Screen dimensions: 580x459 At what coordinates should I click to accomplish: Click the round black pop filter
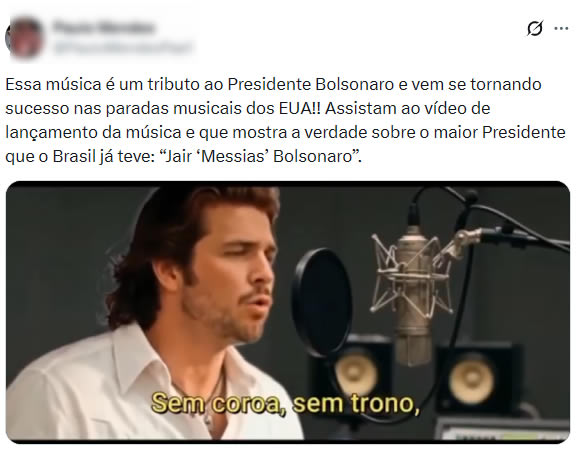coord(322,302)
